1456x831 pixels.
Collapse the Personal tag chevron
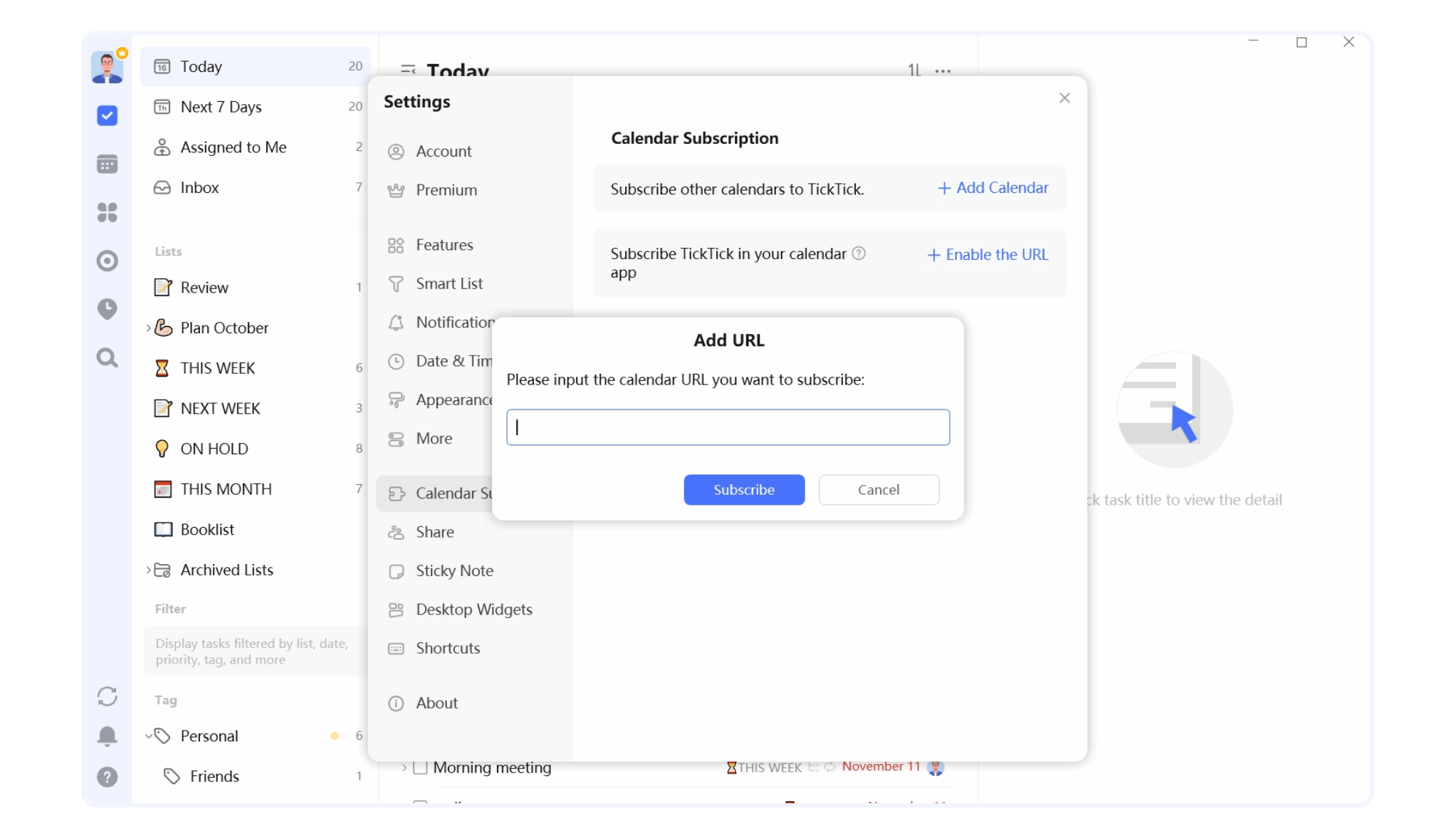(x=148, y=736)
